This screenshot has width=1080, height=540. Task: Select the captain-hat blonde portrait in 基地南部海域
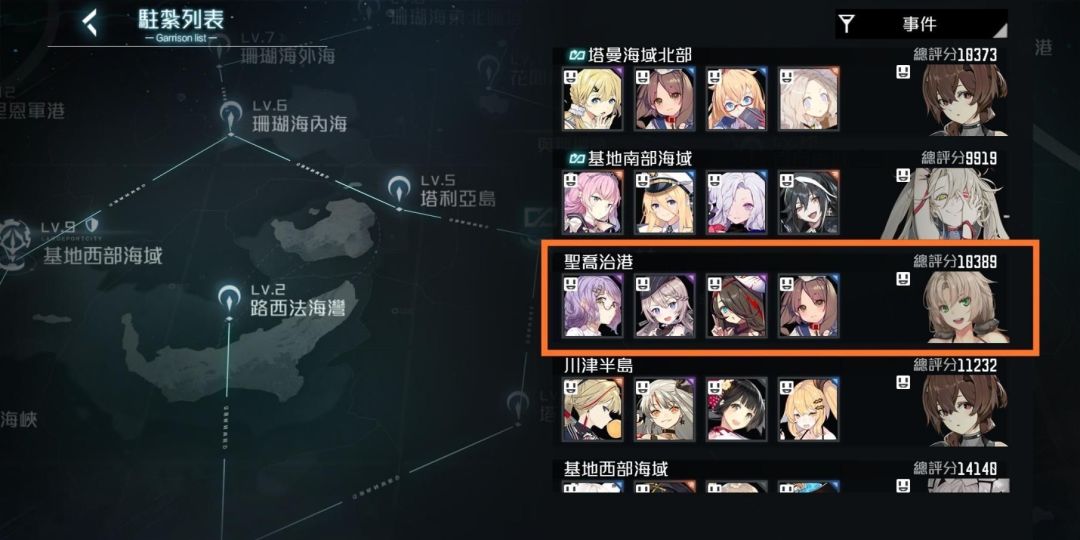(664, 202)
